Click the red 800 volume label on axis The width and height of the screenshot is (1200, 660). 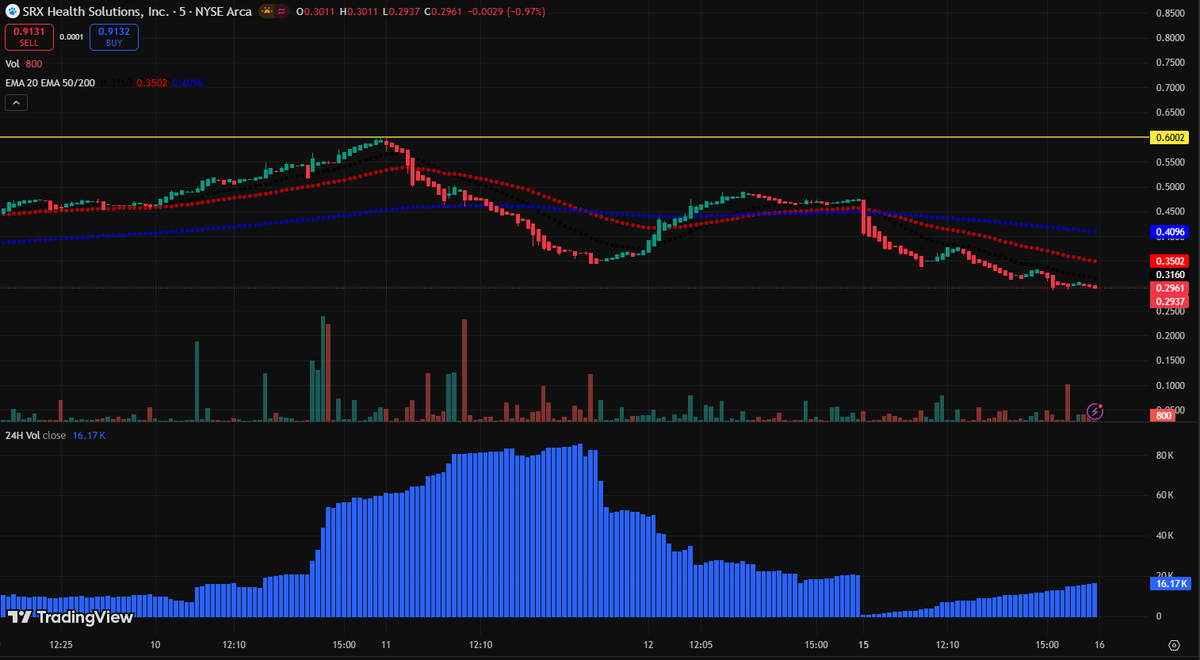click(1163, 415)
